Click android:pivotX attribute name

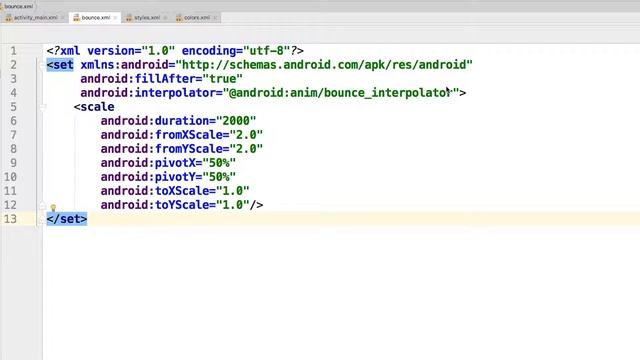[x=148, y=163]
